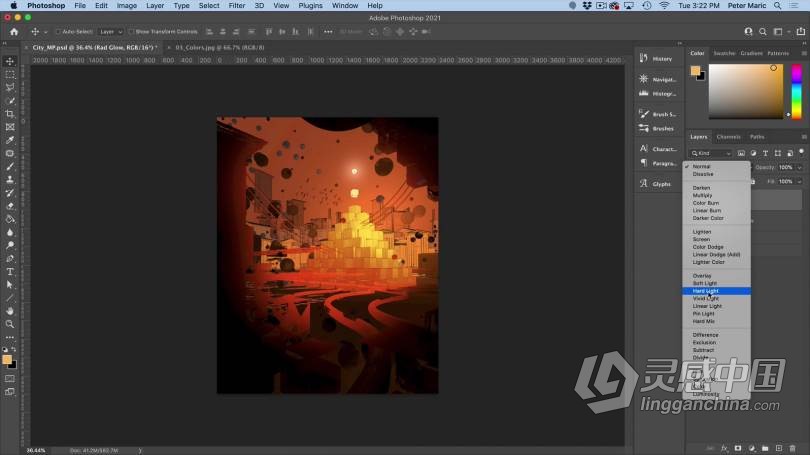Toggle adjustment layer filter in Layers panel
The height and width of the screenshot is (455, 810).
[x=753, y=153]
